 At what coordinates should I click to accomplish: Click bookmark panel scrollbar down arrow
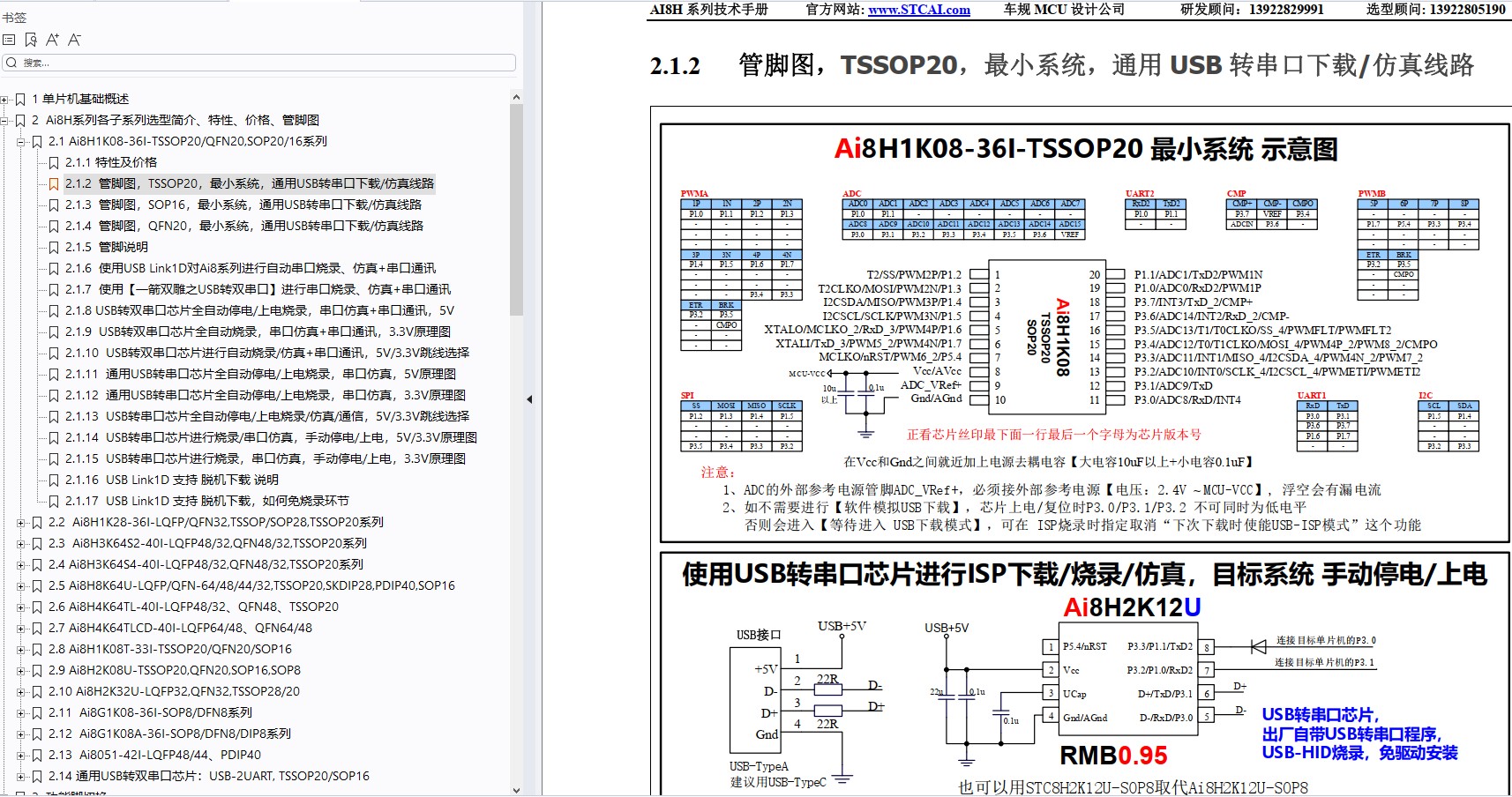point(516,790)
